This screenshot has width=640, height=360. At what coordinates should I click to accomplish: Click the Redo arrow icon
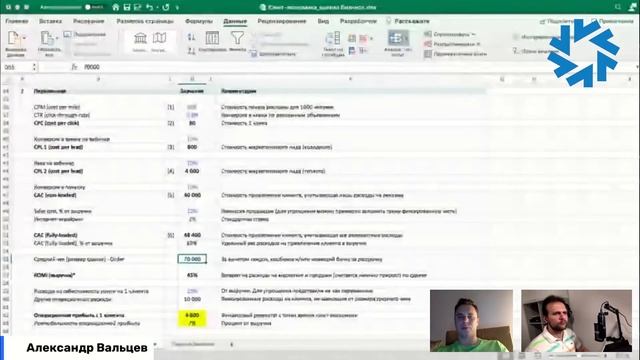(x=166, y=7)
